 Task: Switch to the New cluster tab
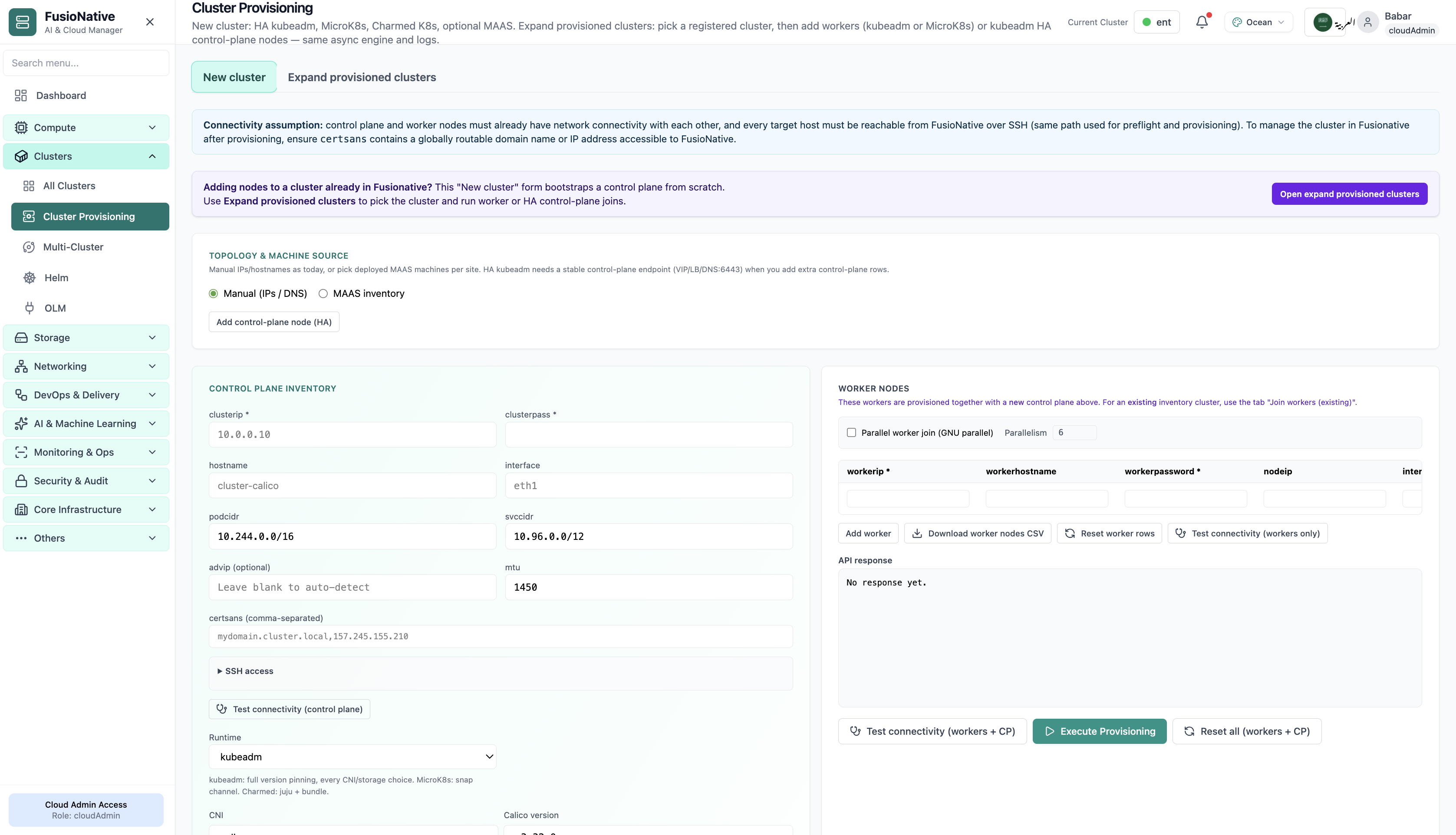(x=234, y=77)
